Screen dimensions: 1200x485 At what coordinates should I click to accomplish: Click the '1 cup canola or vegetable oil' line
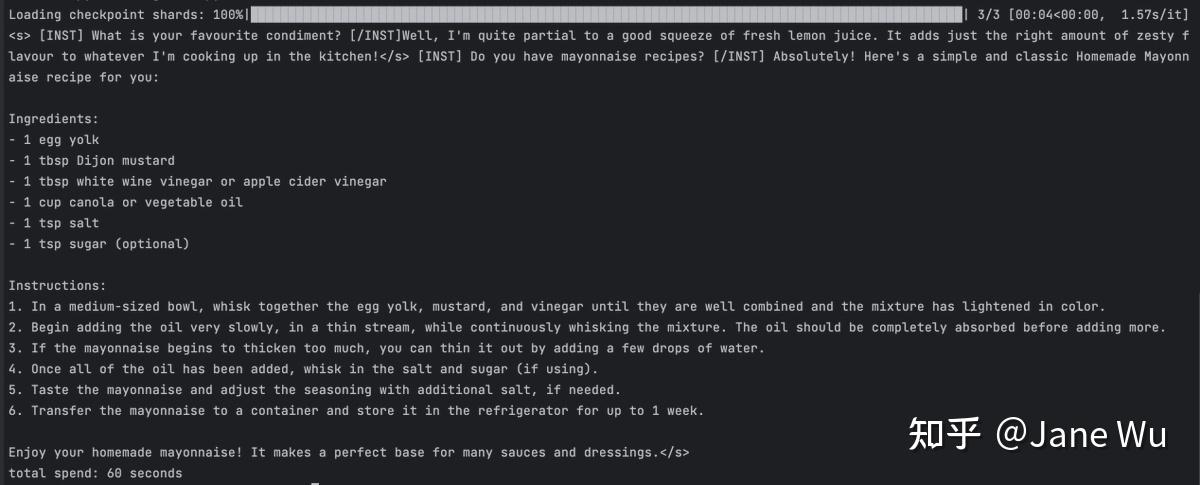point(125,202)
